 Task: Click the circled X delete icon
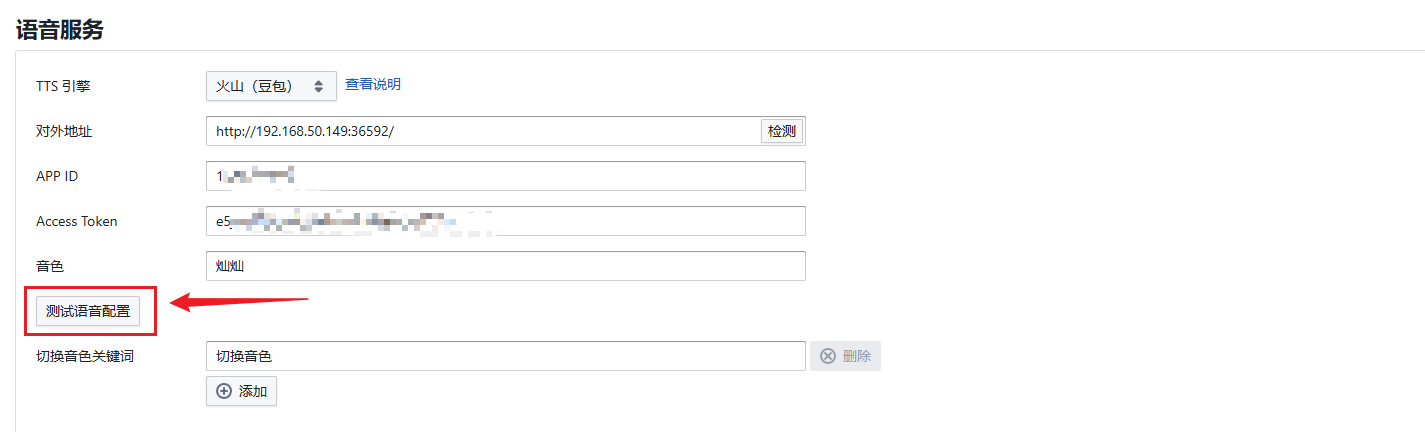pyautogui.click(x=828, y=356)
